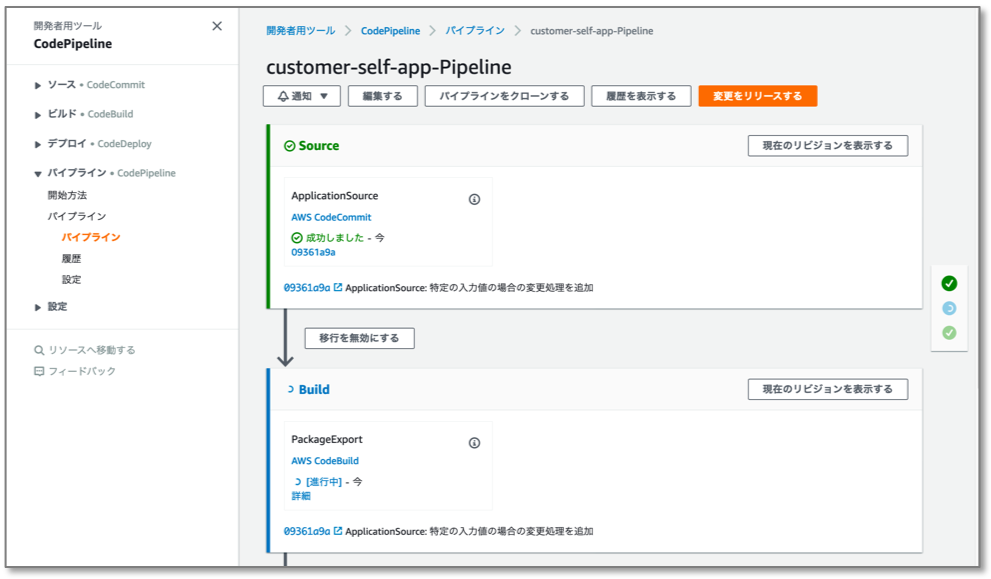Screen dimensions: 991x579
Task: Click in-progress Build indicator in stage navigator
Action: coord(949,308)
